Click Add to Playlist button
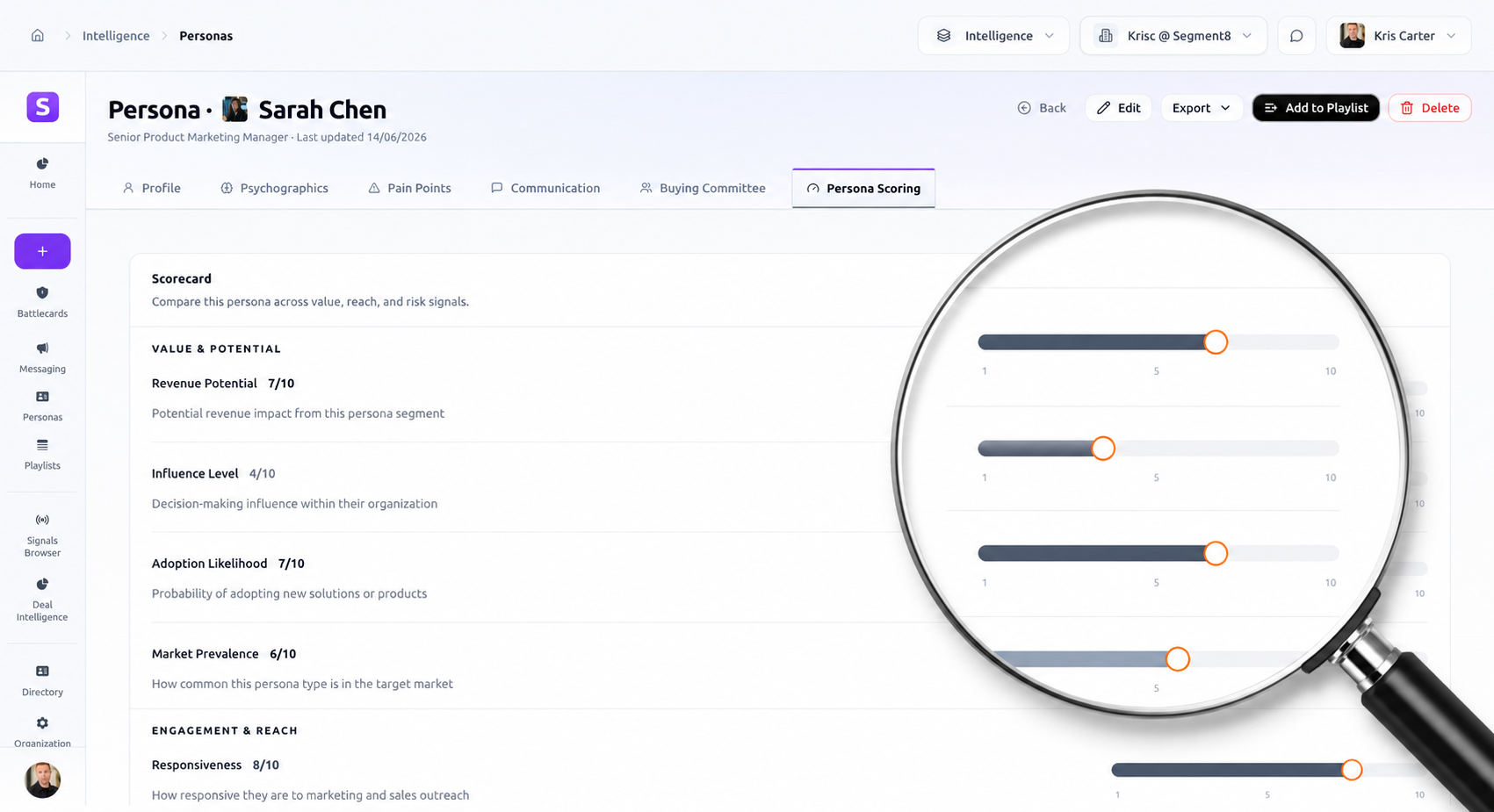 coord(1316,108)
